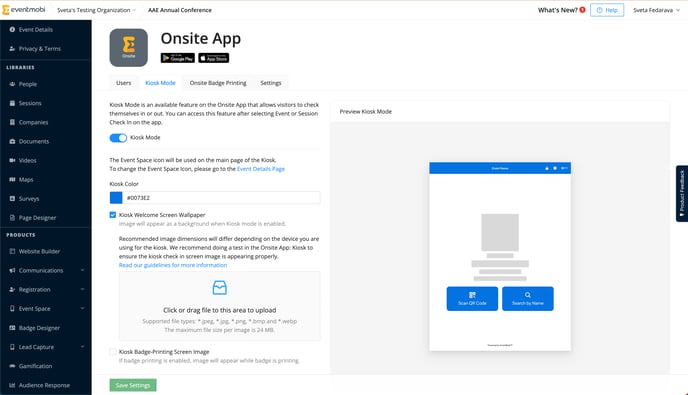Expand the Communications submenu chevron
This screenshot has height=395, width=688.
point(82,270)
